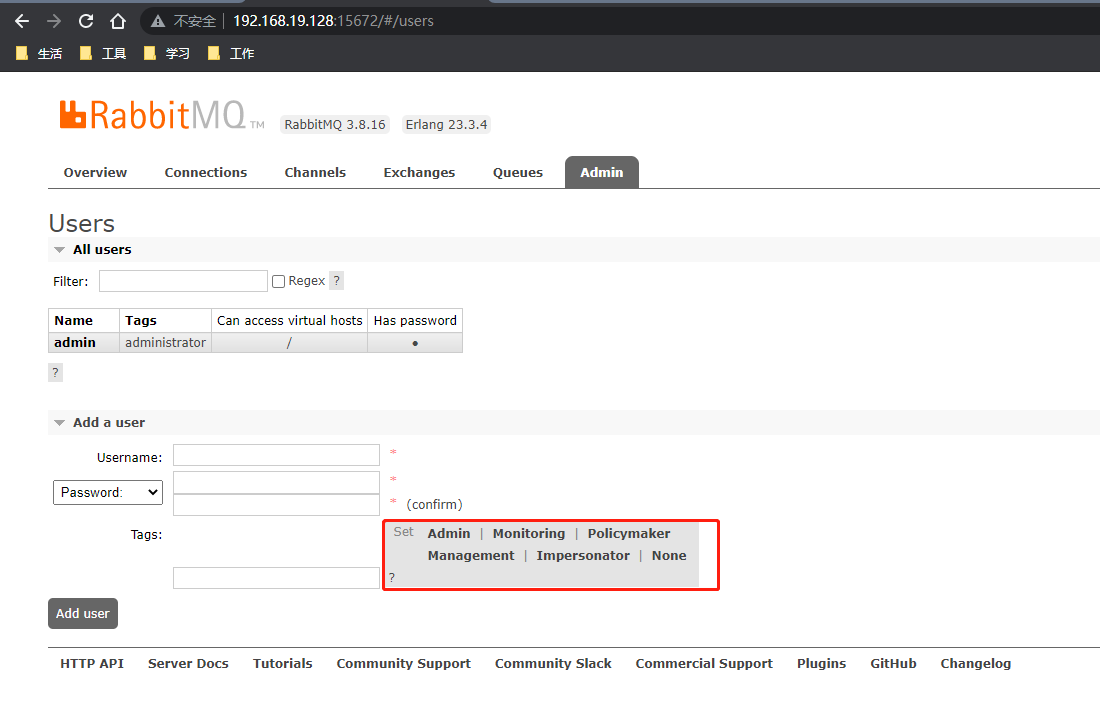Open help icon below users table

pos(55,373)
